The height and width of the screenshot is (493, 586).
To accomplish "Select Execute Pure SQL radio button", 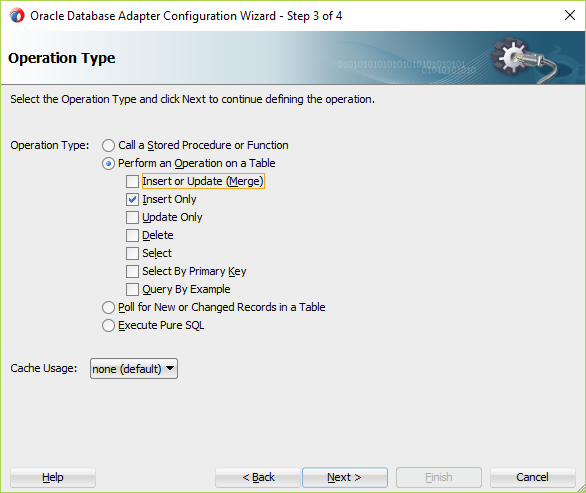I will 108,326.
